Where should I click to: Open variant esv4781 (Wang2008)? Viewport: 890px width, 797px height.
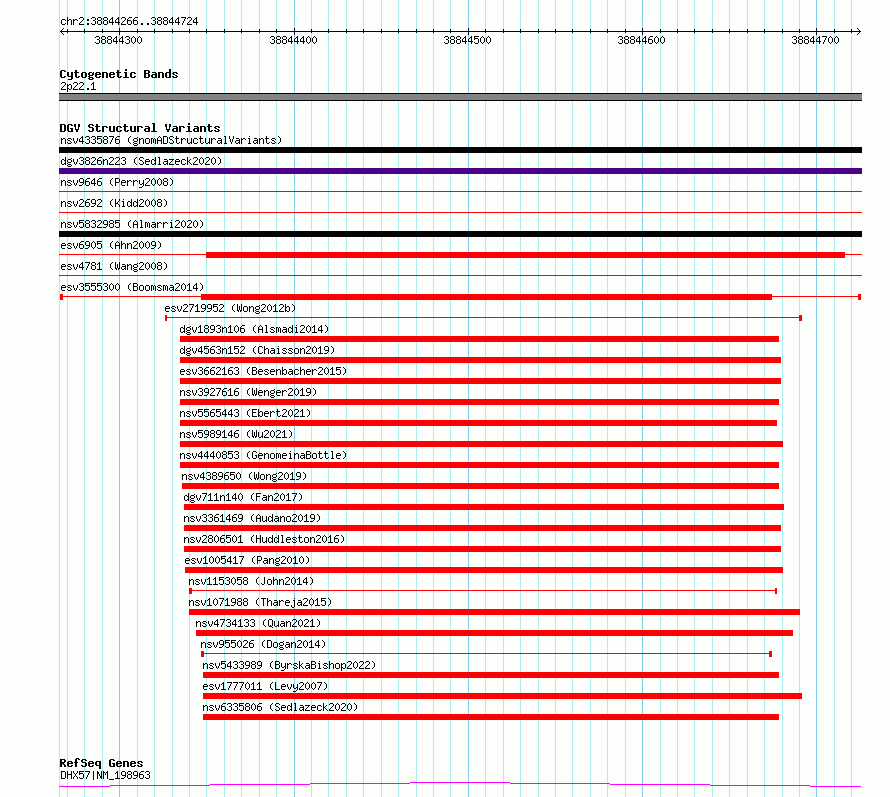click(114, 266)
